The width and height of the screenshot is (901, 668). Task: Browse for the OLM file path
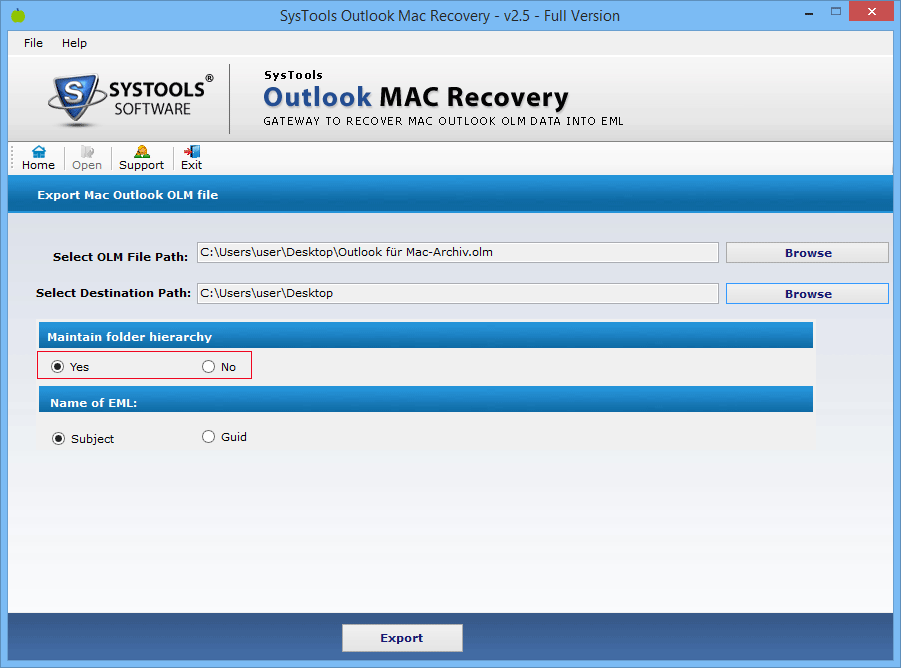(807, 253)
